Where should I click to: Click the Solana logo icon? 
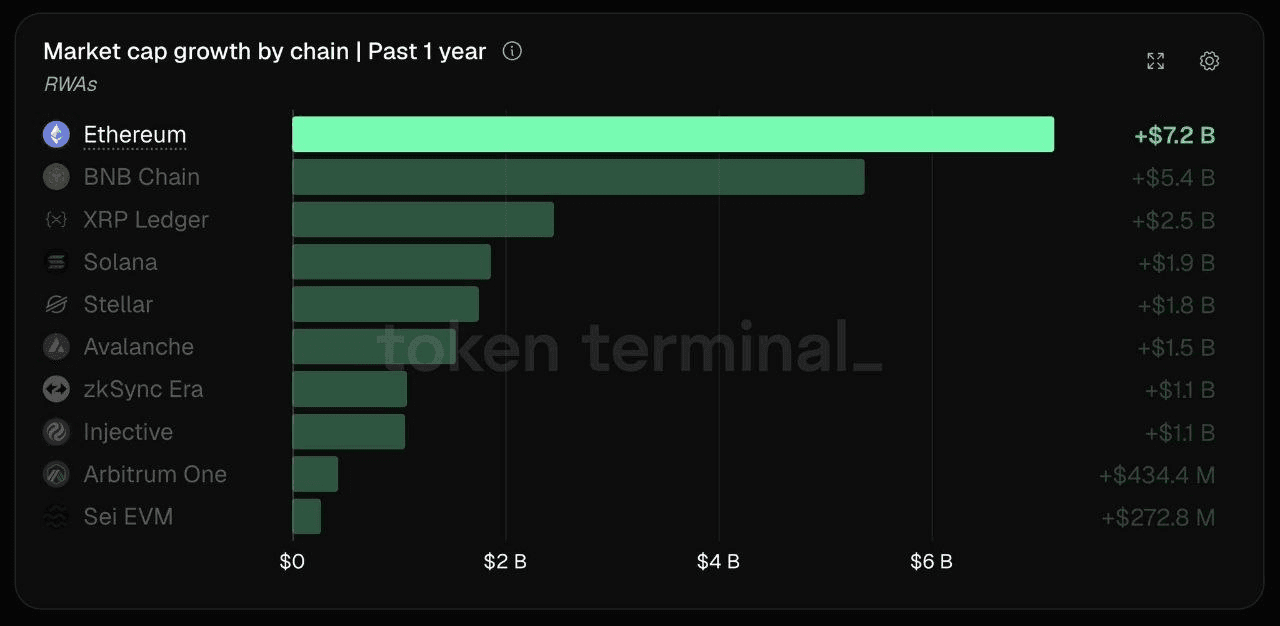(56, 262)
